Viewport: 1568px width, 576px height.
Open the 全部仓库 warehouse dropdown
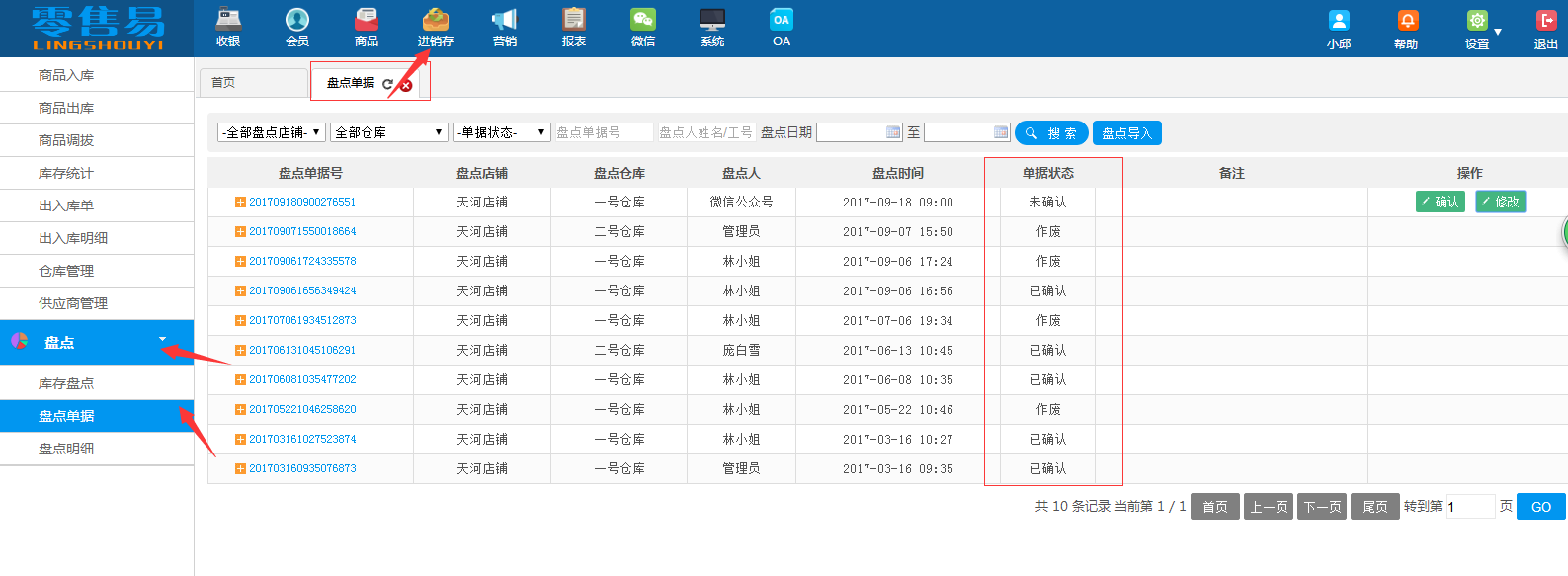pos(388,132)
